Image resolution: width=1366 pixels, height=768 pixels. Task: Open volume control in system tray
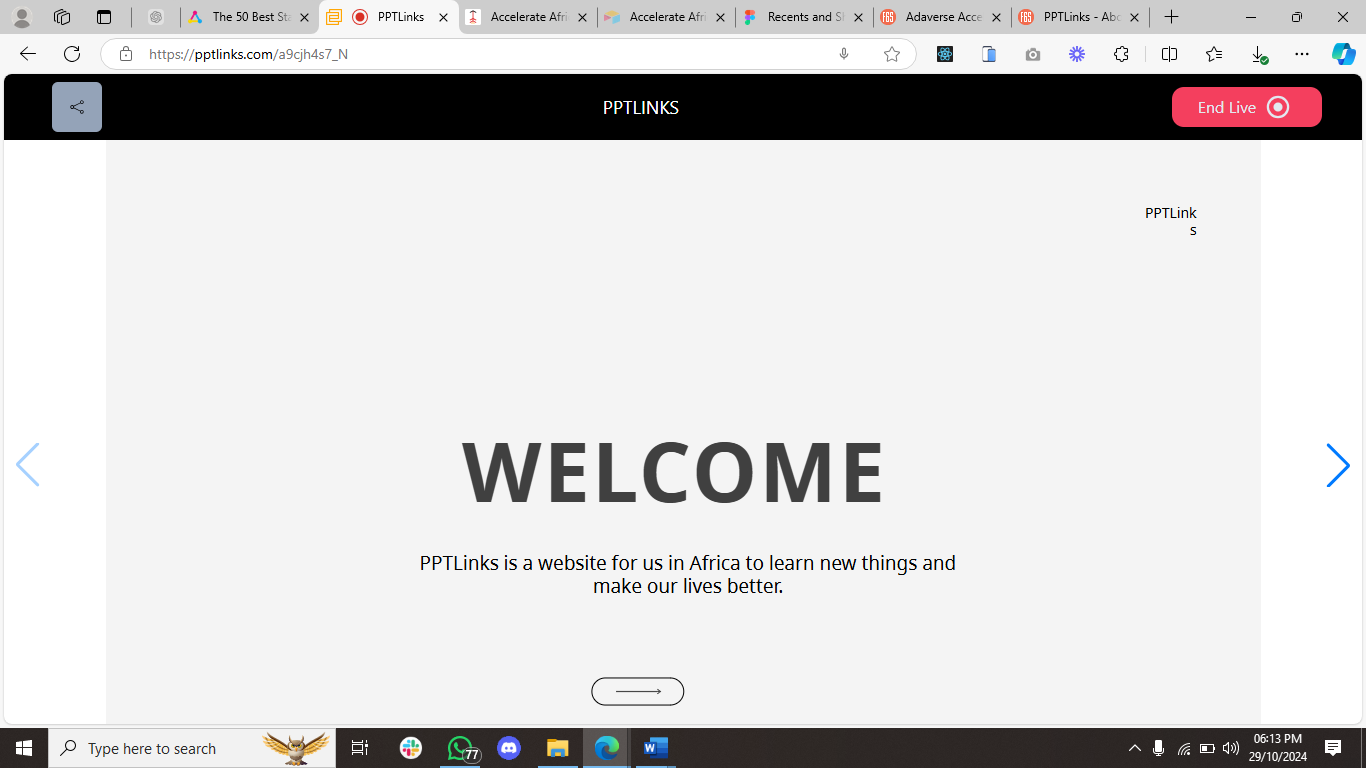tap(1231, 748)
